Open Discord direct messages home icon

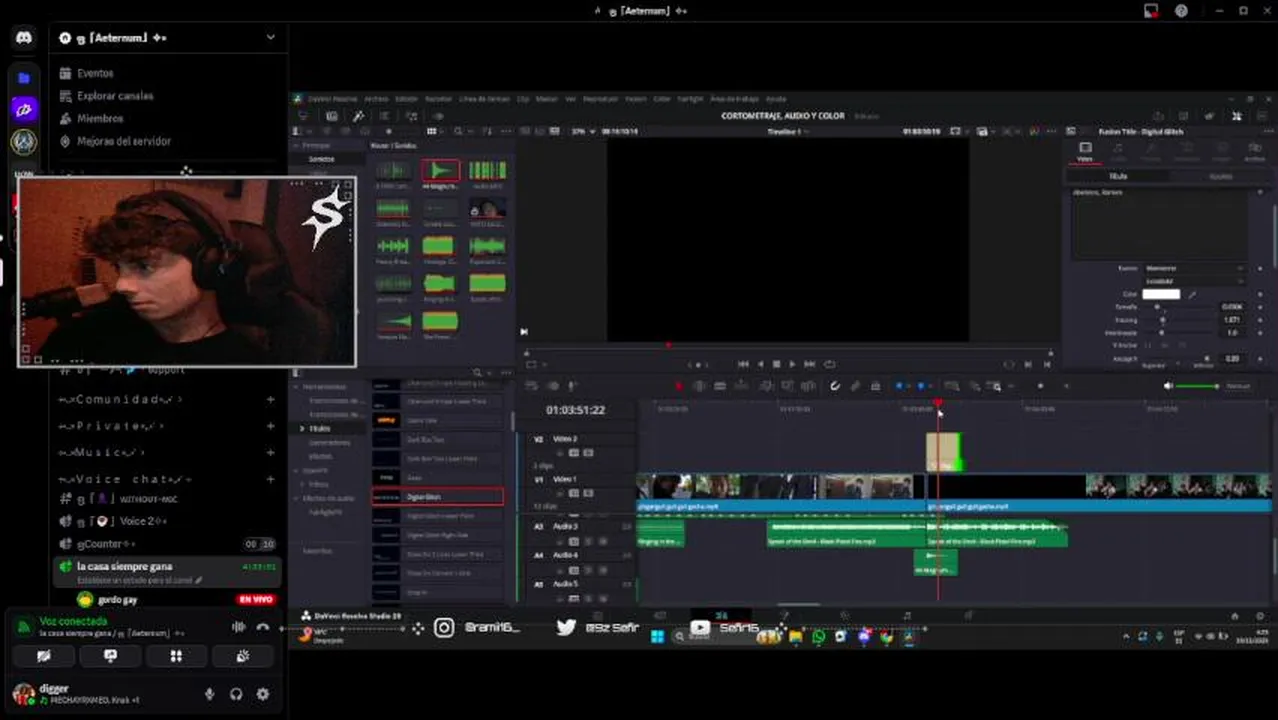[24, 38]
